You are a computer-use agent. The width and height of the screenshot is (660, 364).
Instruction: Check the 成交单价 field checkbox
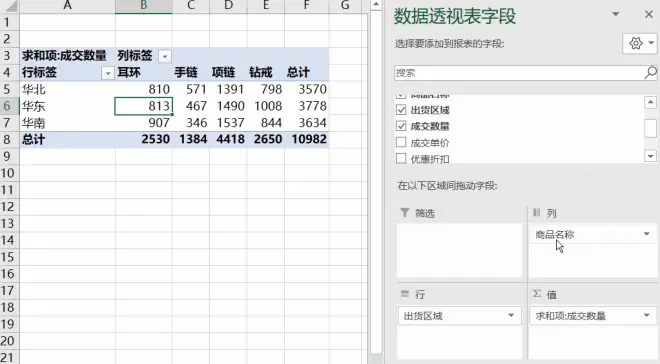pyautogui.click(x=401, y=142)
